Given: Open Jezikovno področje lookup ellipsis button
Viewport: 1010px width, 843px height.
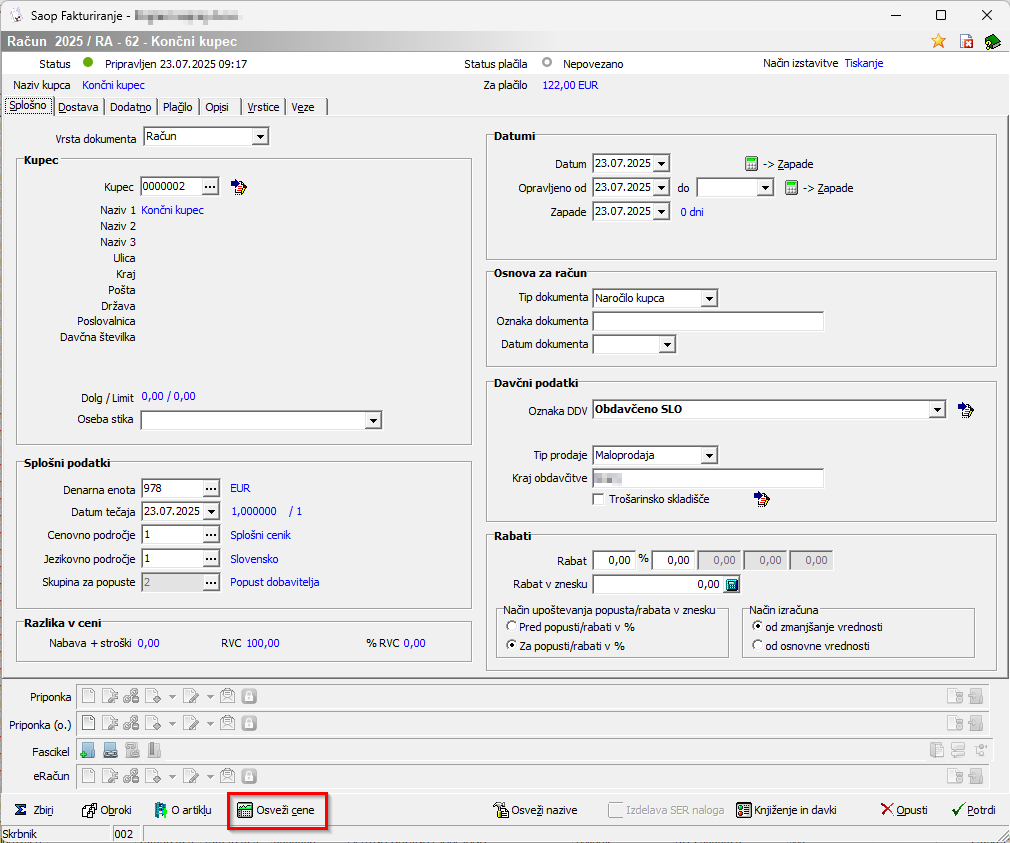Looking at the screenshot, I should pos(211,558).
